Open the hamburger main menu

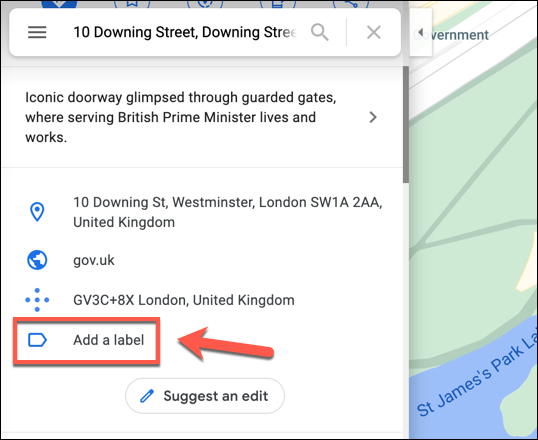tap(37, 32)
